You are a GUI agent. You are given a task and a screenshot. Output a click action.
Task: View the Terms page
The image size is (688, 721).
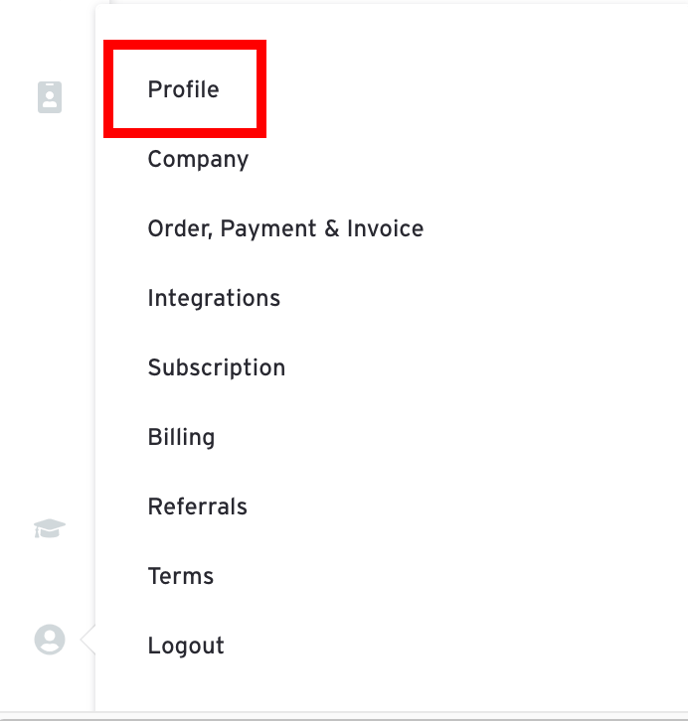pyautogui.click(x=181, y=576)
